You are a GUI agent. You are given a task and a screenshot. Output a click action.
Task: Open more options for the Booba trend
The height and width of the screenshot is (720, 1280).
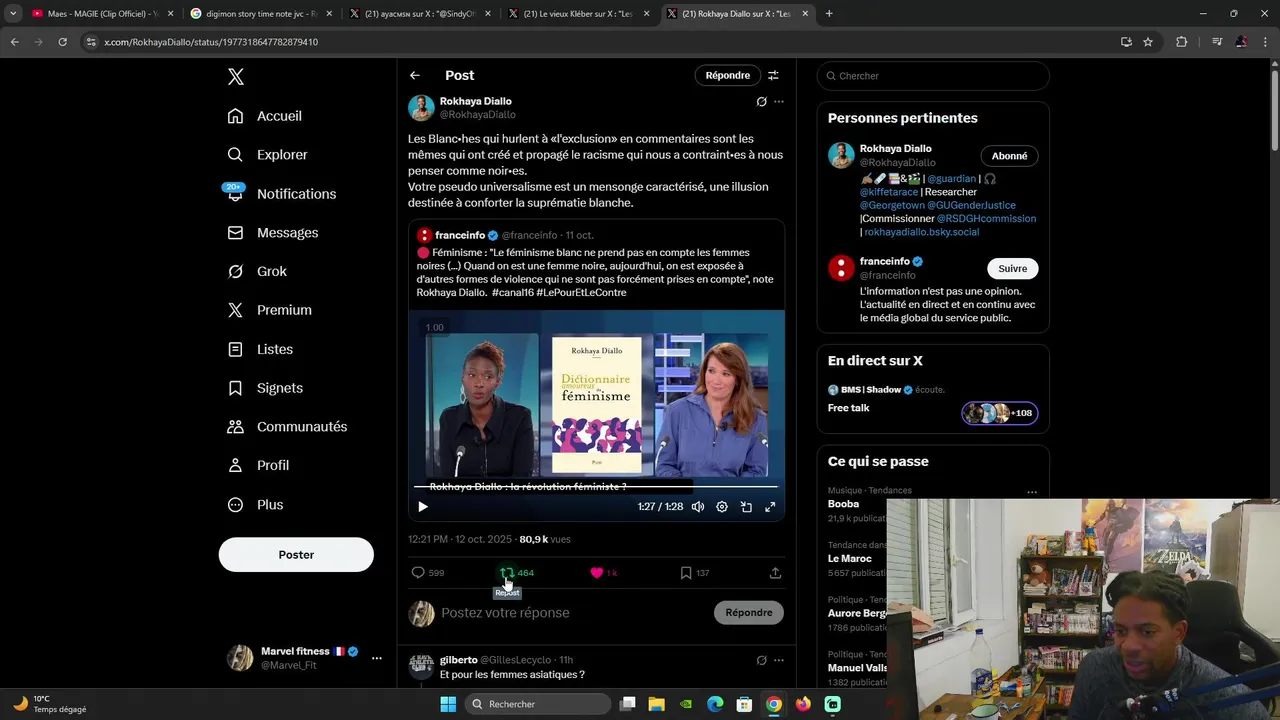pos(1032,492)
